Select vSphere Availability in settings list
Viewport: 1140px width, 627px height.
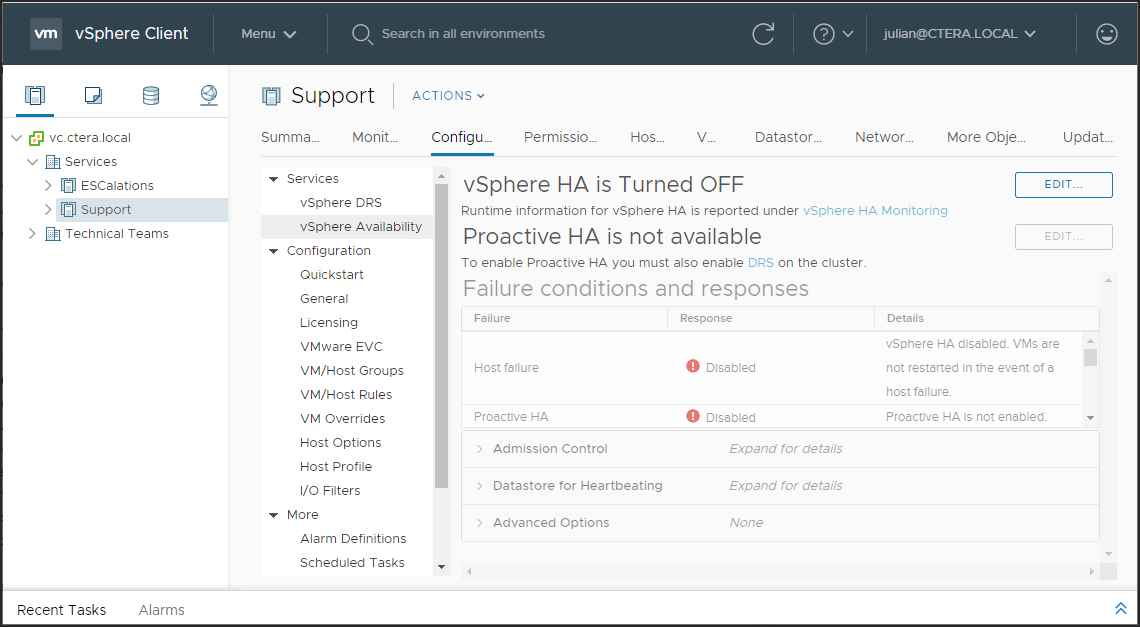pyautogui.click(x=361, y=226)
